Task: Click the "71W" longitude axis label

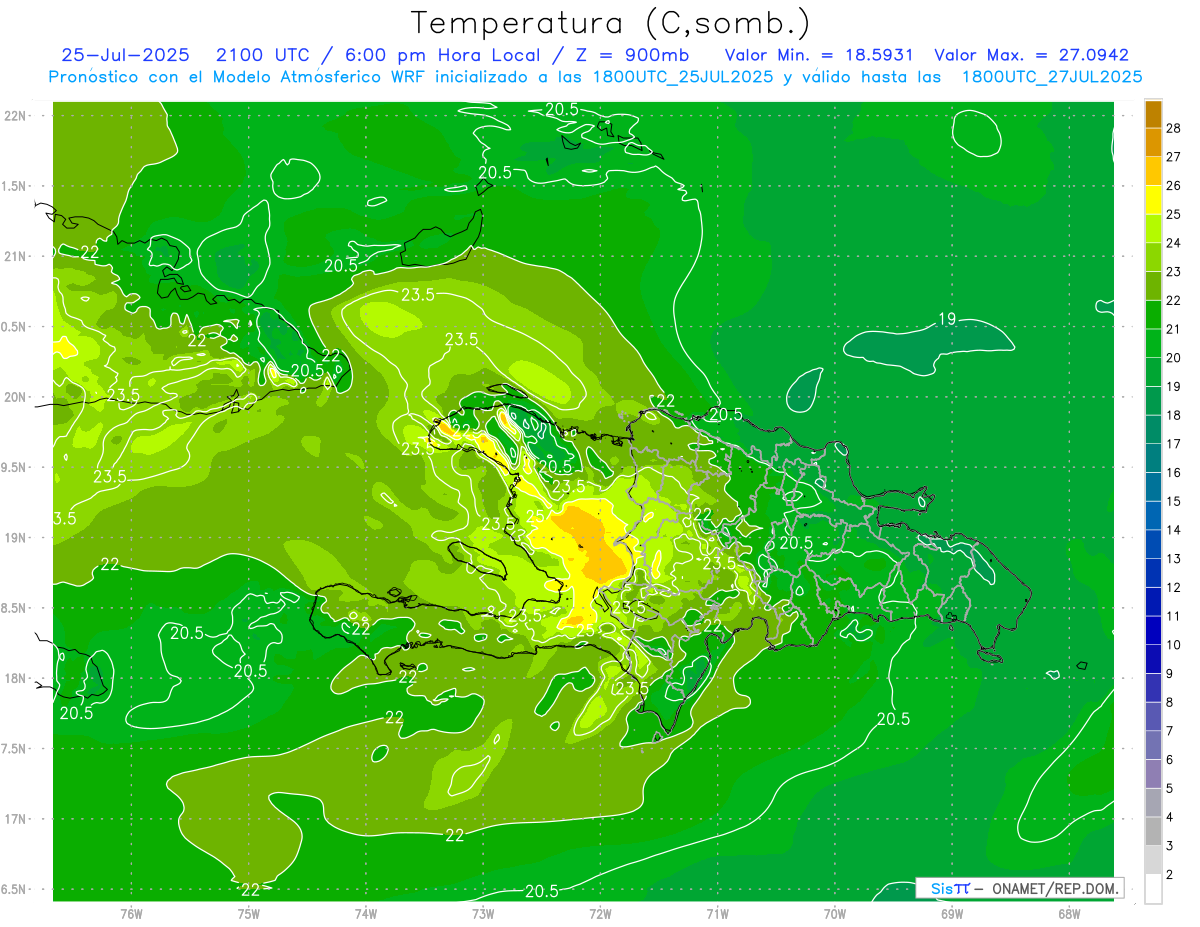Action: tap(716, 913)
